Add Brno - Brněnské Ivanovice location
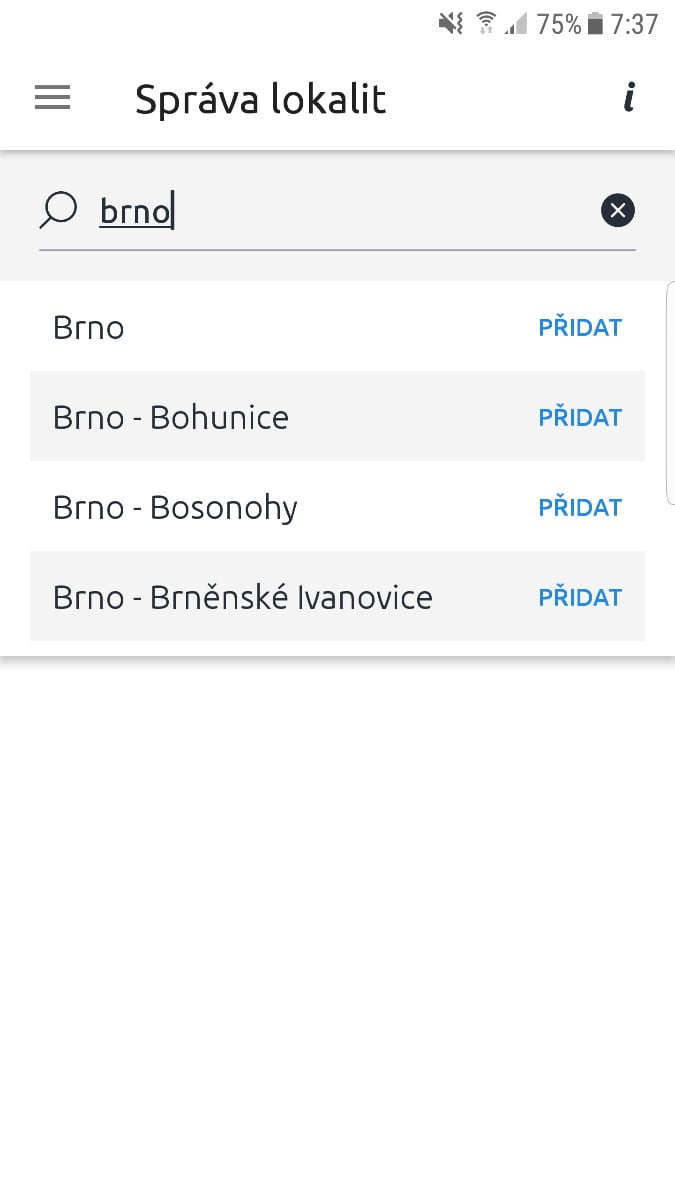Screen dimensions: 675x1200 (580, 597)
